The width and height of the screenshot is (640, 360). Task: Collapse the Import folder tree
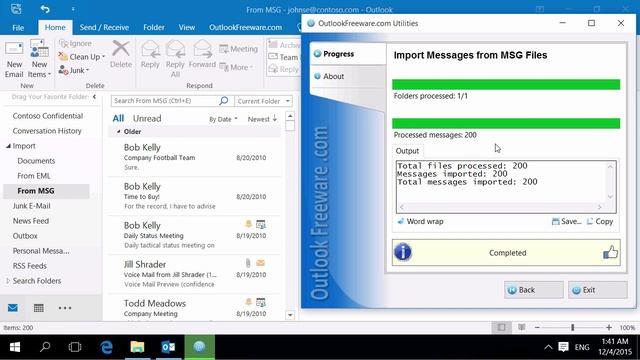(8, 146)
